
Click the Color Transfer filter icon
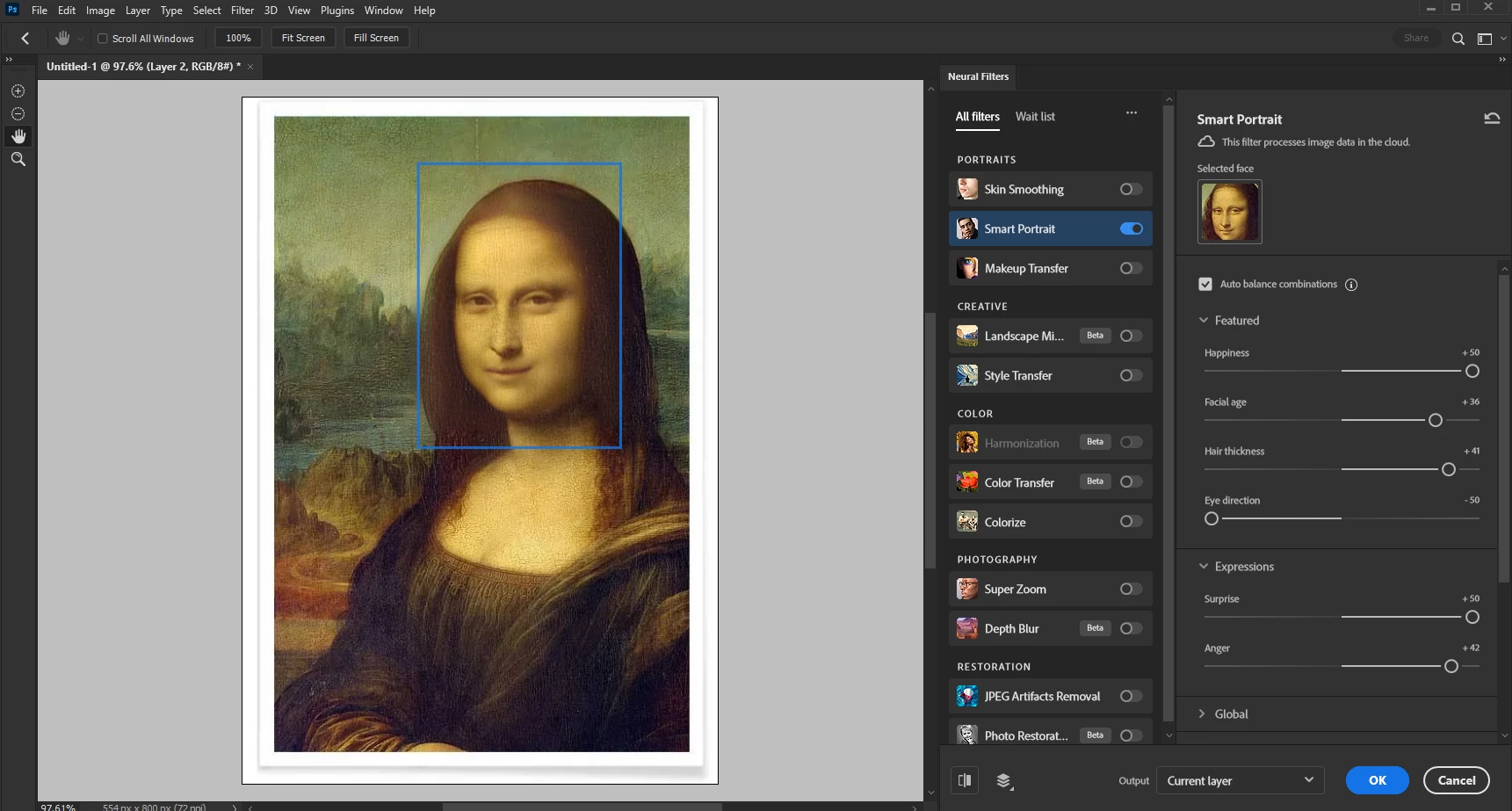click(x=967, y=482)
